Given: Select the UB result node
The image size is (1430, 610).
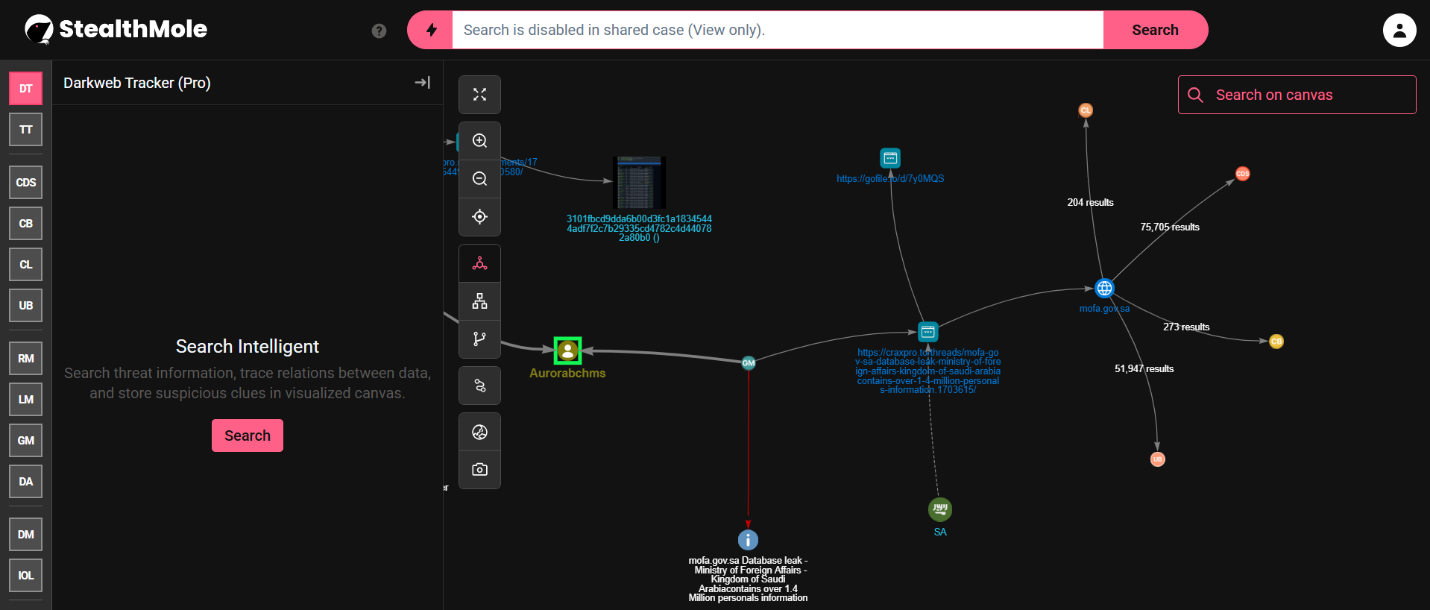Looking at the screenshot, I should [x=1158, y=459].
